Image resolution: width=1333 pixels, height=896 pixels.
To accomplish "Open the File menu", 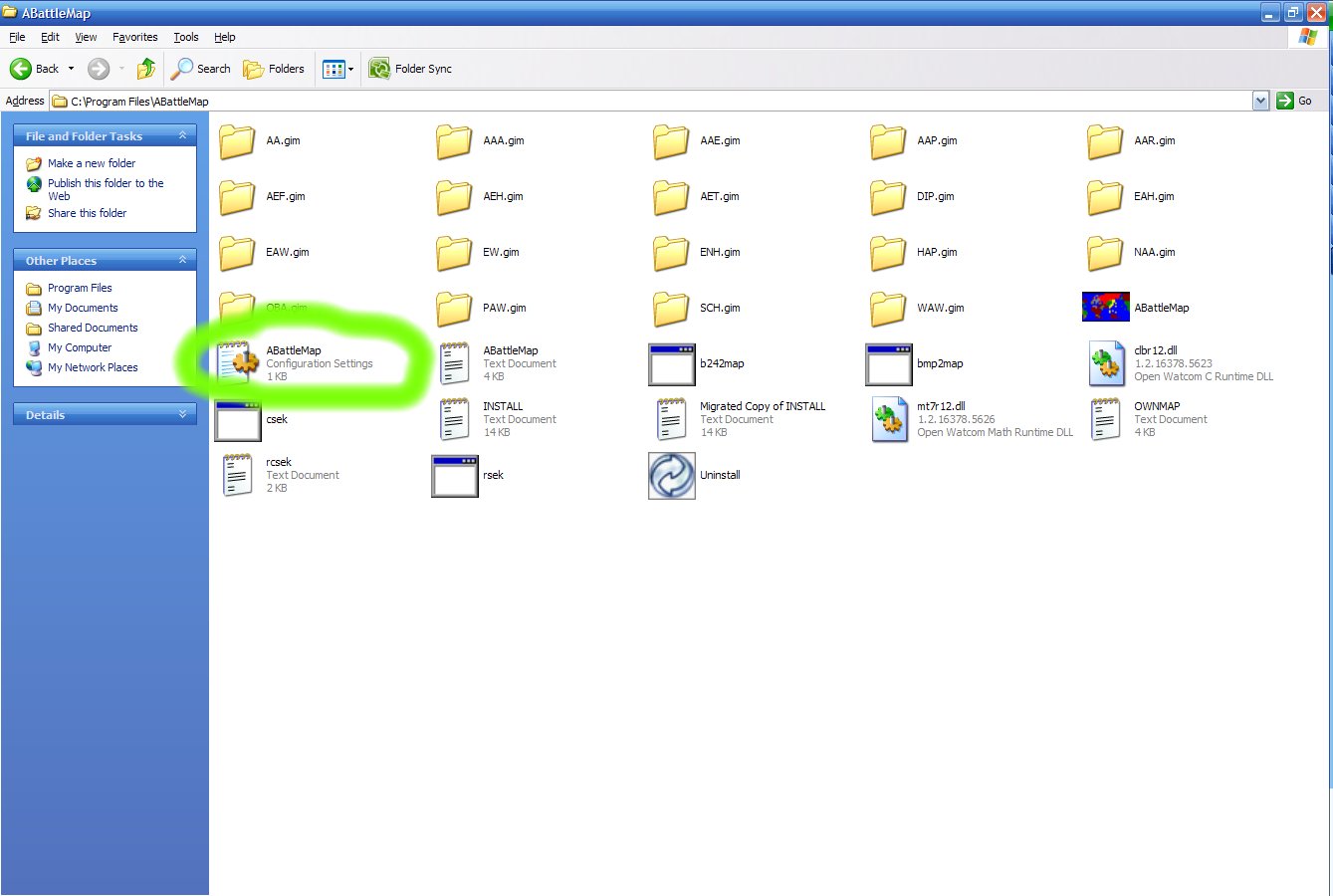I will 17,37.
